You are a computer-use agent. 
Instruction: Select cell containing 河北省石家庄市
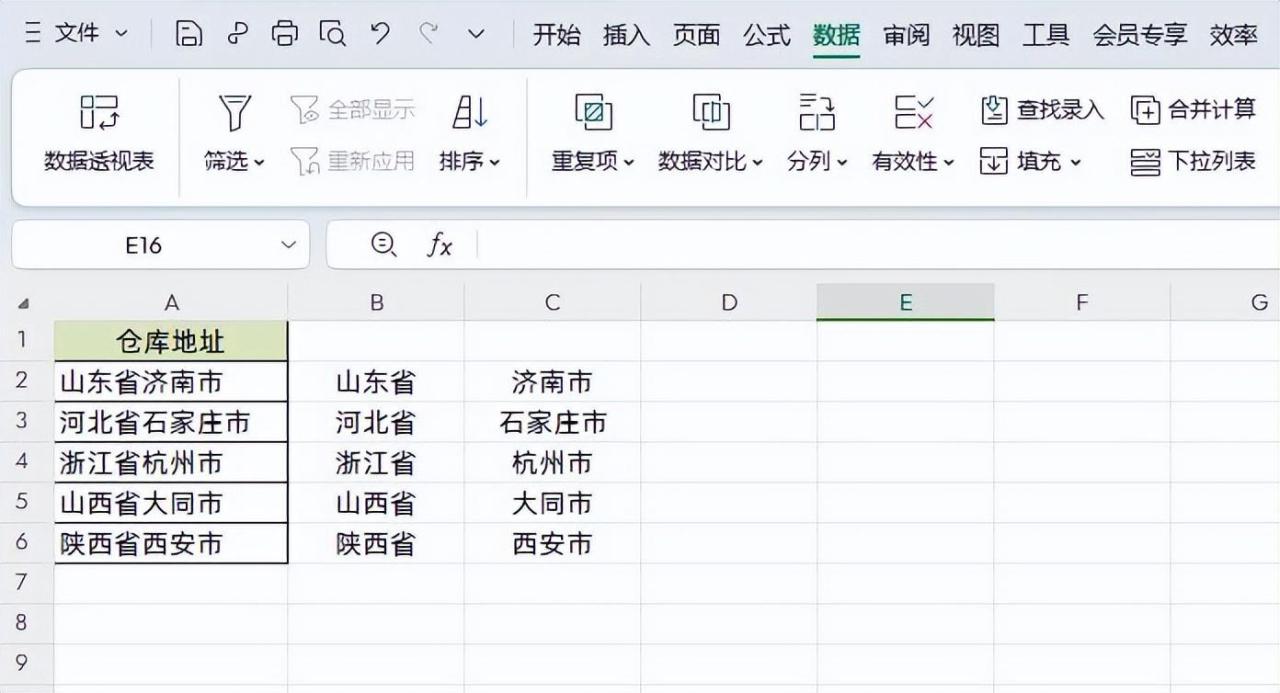point(171,422)
